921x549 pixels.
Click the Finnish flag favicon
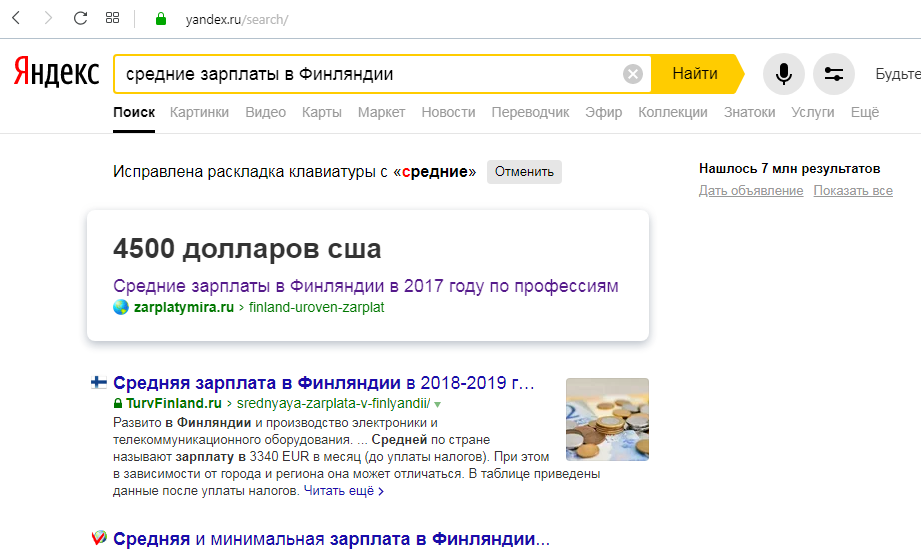(x=99, y=383)
